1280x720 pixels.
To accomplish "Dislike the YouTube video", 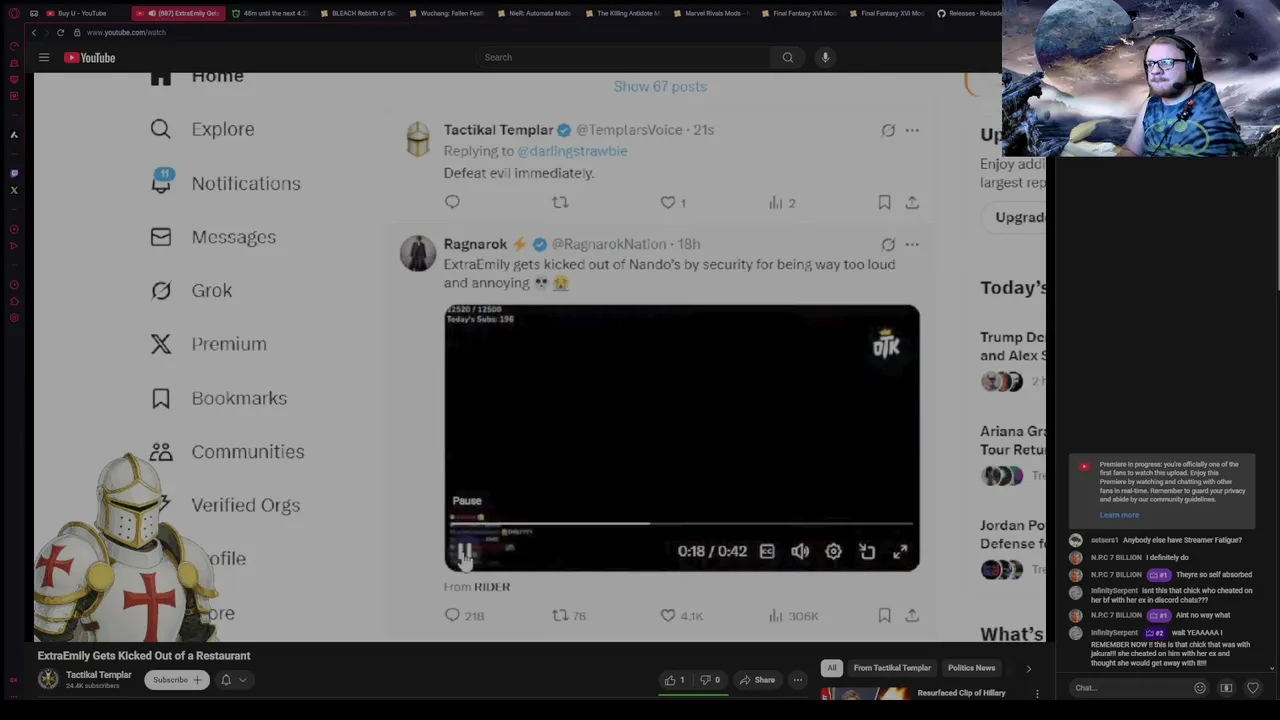I will click(x=710, y=680).
